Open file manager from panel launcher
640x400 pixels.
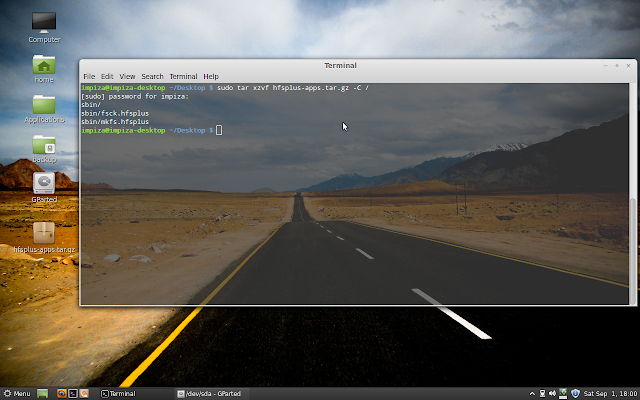click(x=84, y=393)
